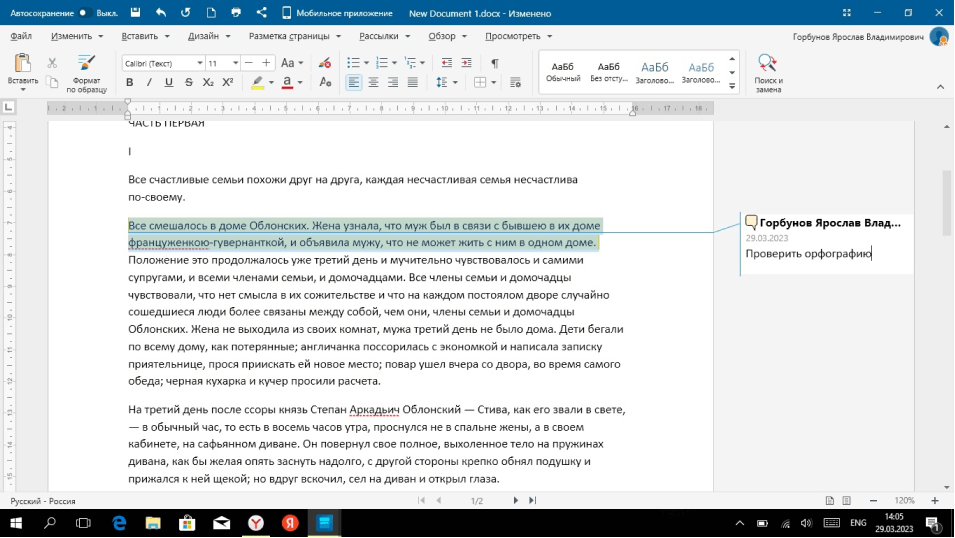Click the Вставить paste clipboard icon
Screen dimensions: 955x538
(23, 63)
